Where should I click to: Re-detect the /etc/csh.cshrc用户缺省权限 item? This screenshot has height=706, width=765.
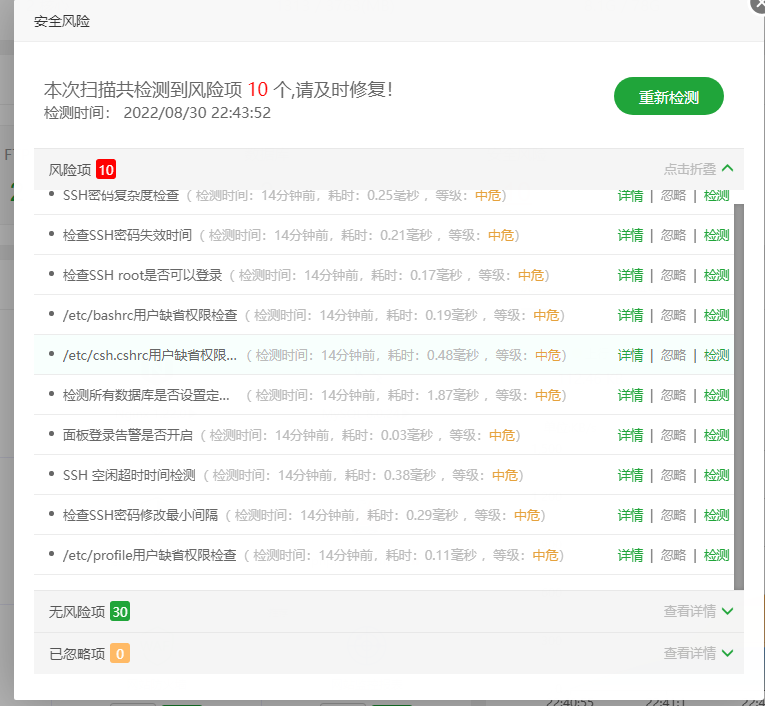(x=716, y=355)
